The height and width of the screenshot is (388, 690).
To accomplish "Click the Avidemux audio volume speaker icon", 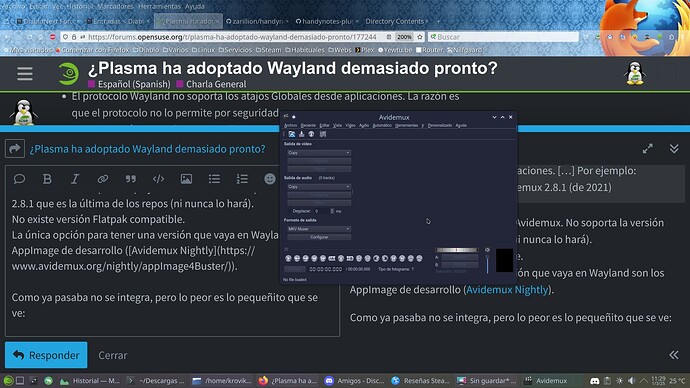I will click(487, 250).
